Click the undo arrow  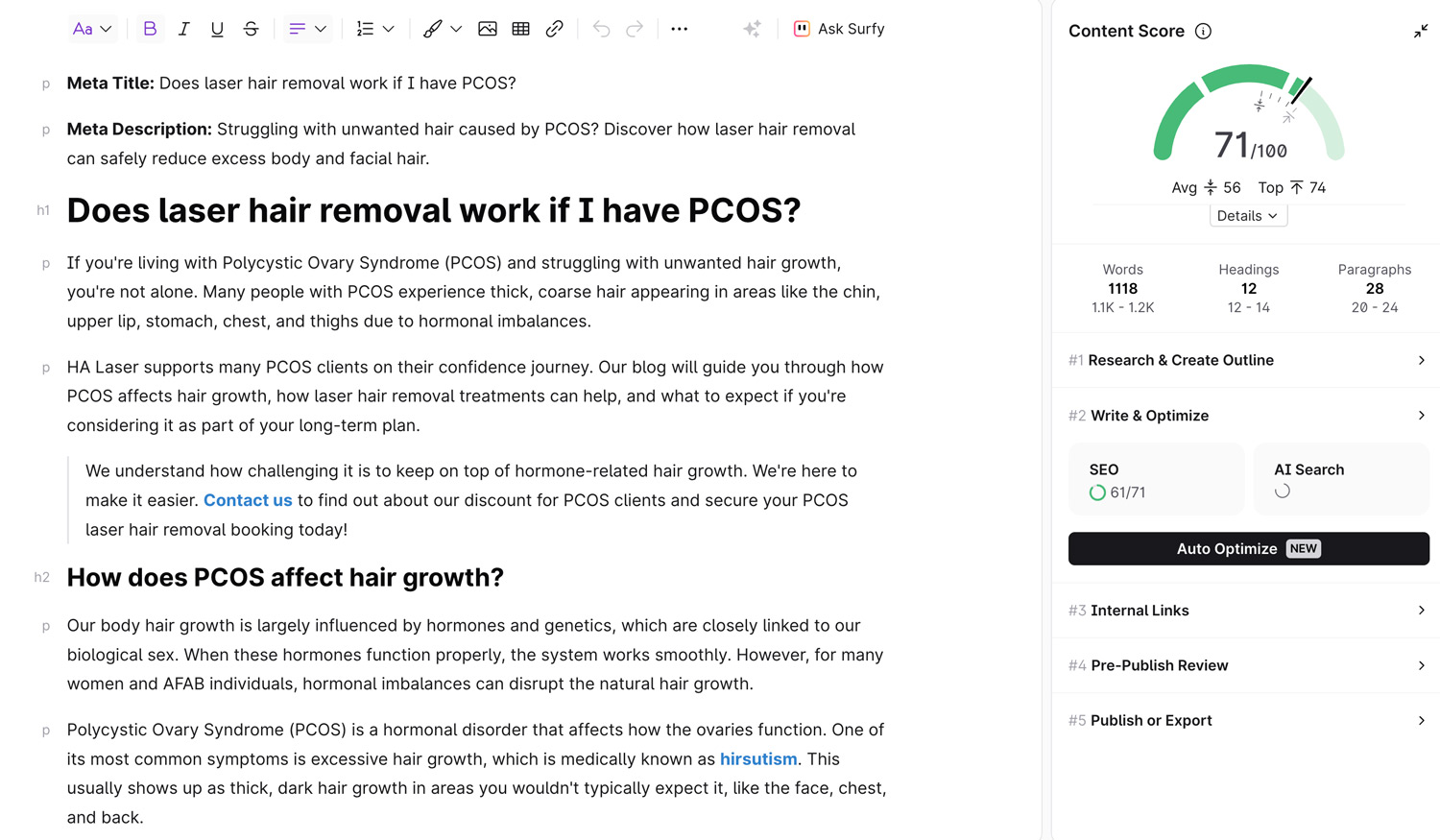tap(602, 29)
